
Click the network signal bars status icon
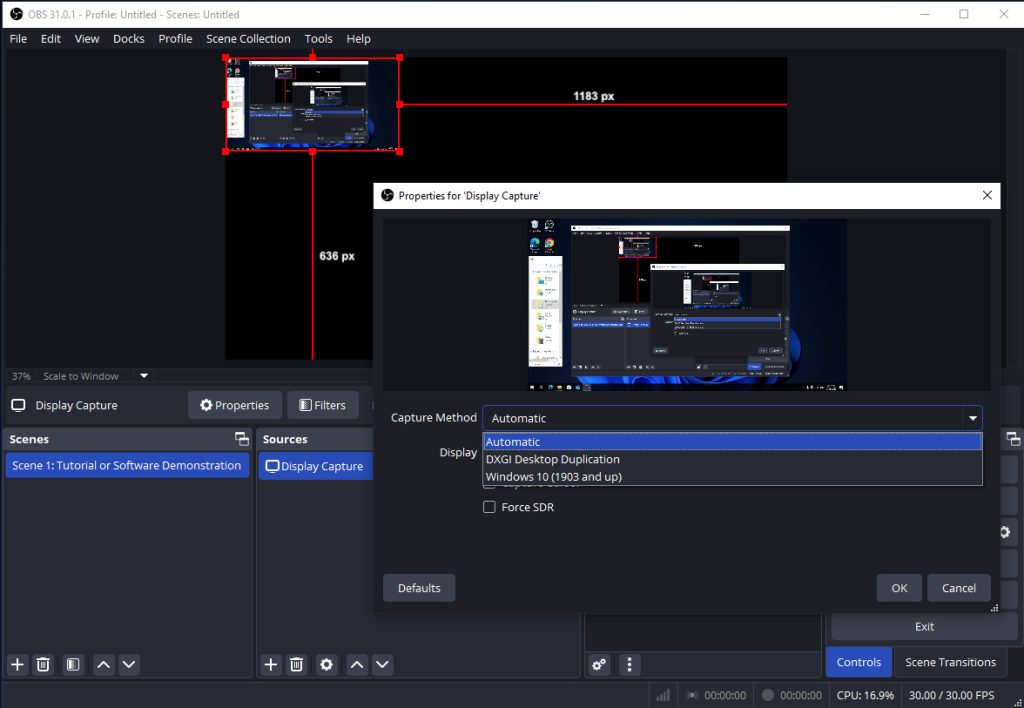(663, 695)
